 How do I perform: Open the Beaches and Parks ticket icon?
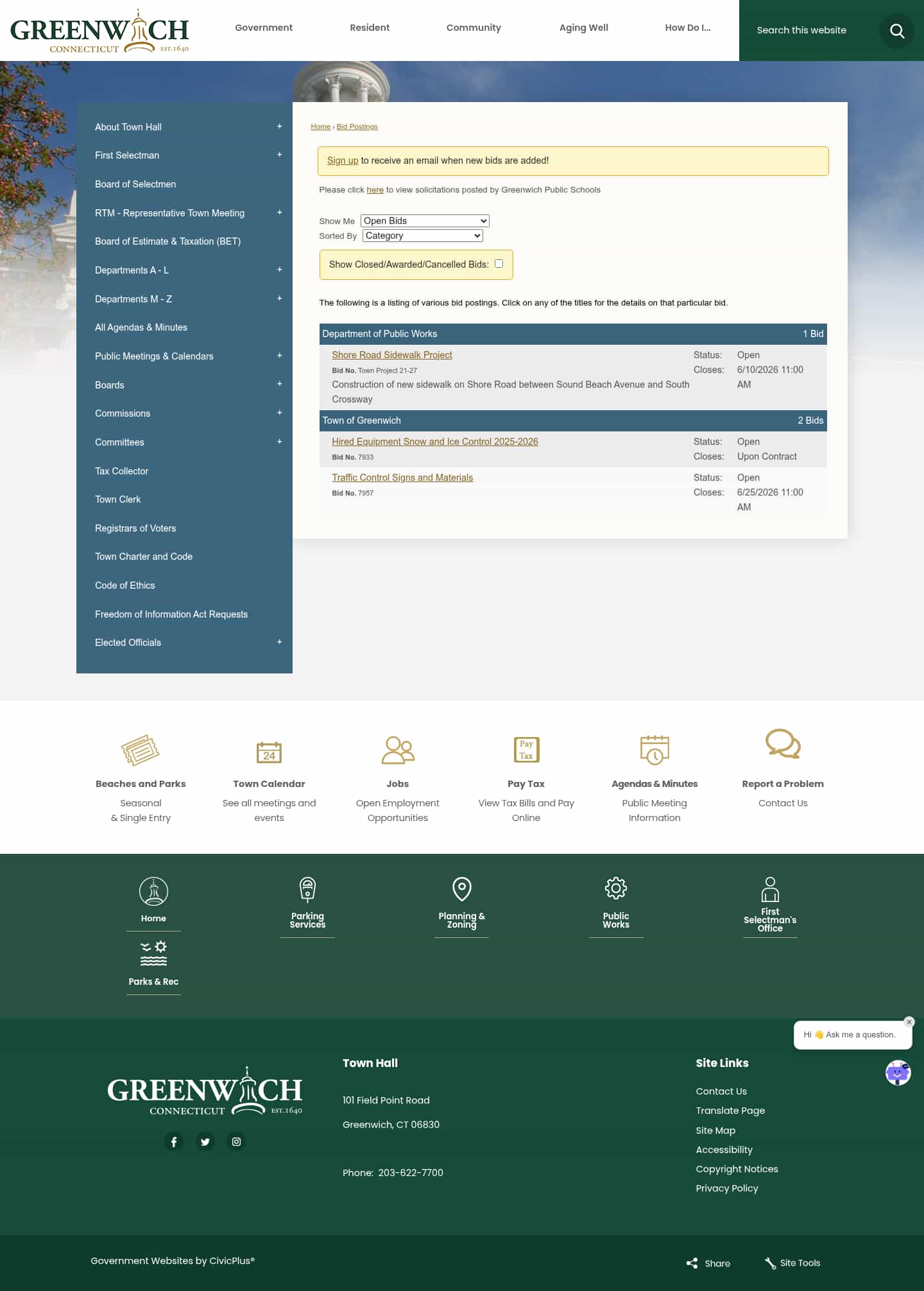tap(141, 750)
